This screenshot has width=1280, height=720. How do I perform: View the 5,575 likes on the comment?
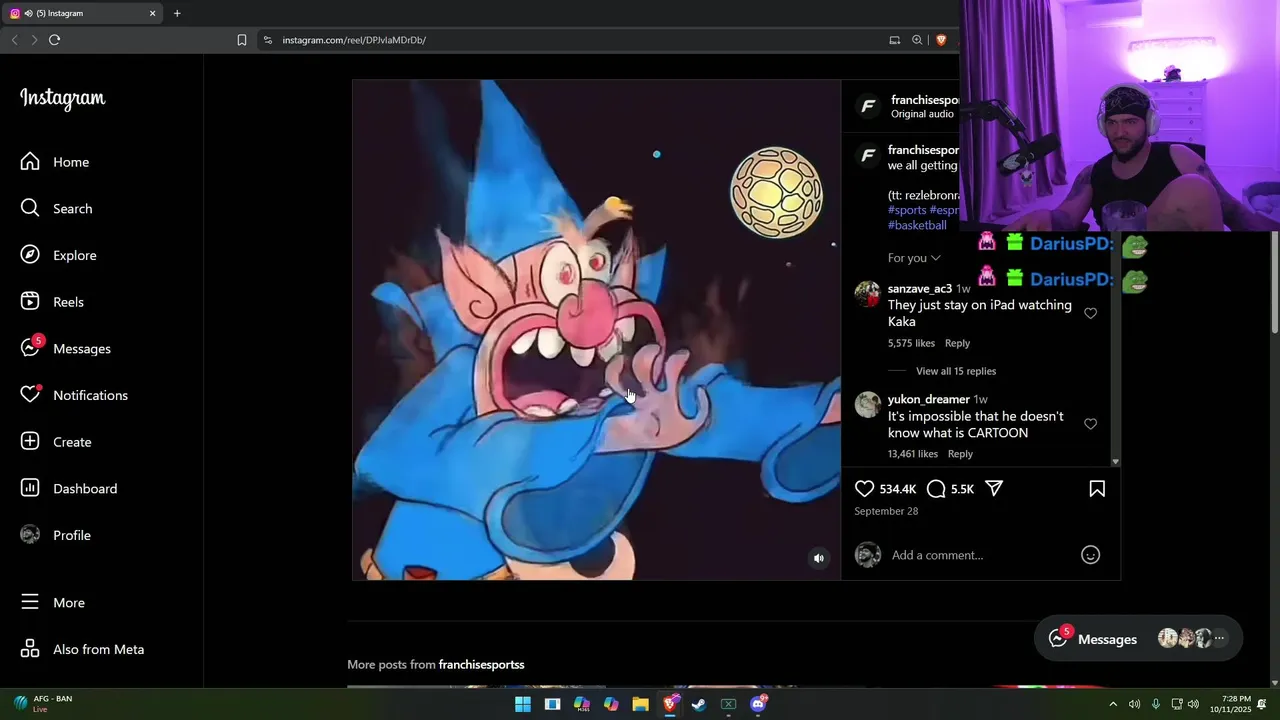[x=911, y=343]
